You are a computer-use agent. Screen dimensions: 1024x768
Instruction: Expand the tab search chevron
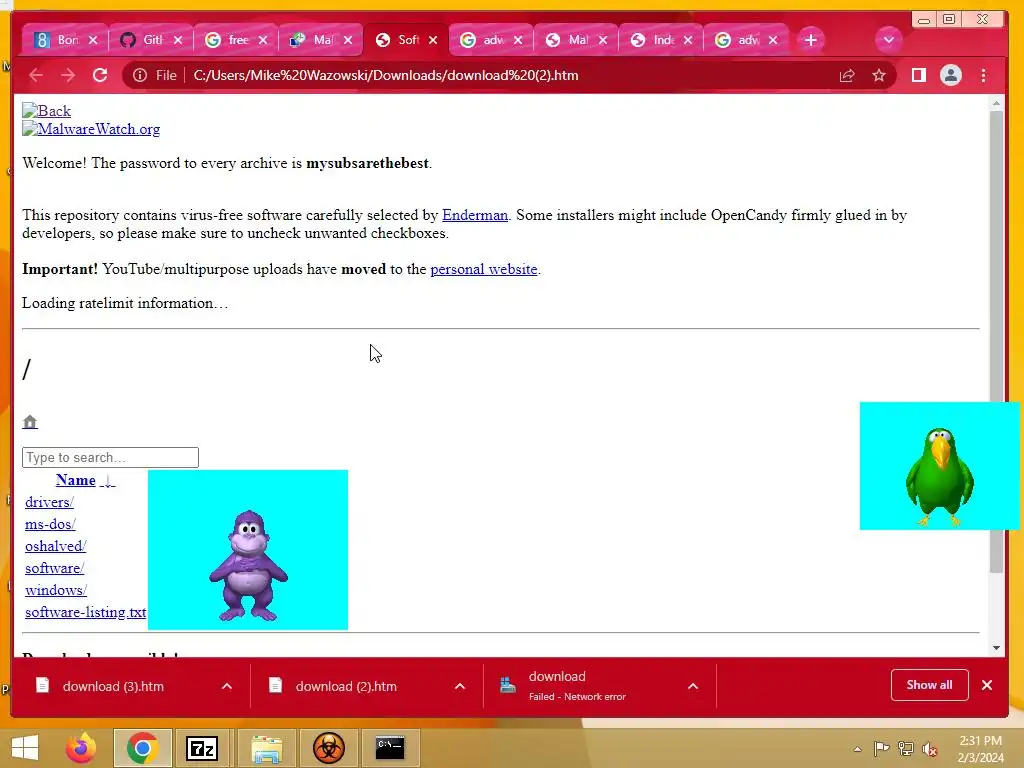888,40
